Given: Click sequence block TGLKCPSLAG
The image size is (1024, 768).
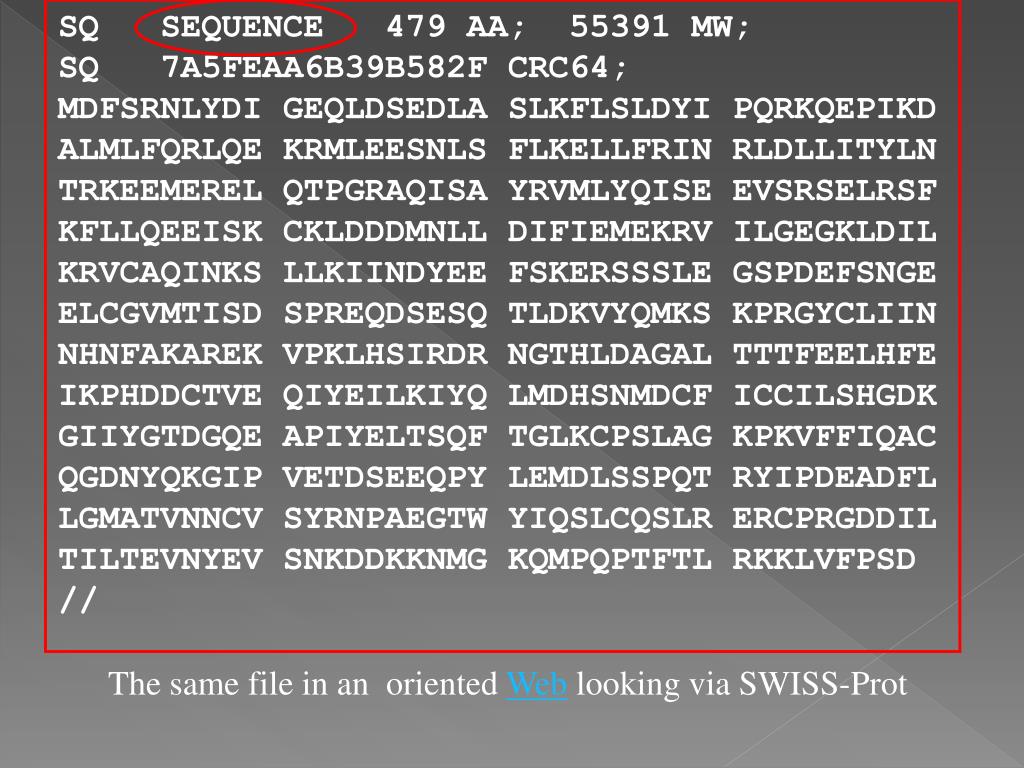Looking at the screenshot, I should [610, 436].
